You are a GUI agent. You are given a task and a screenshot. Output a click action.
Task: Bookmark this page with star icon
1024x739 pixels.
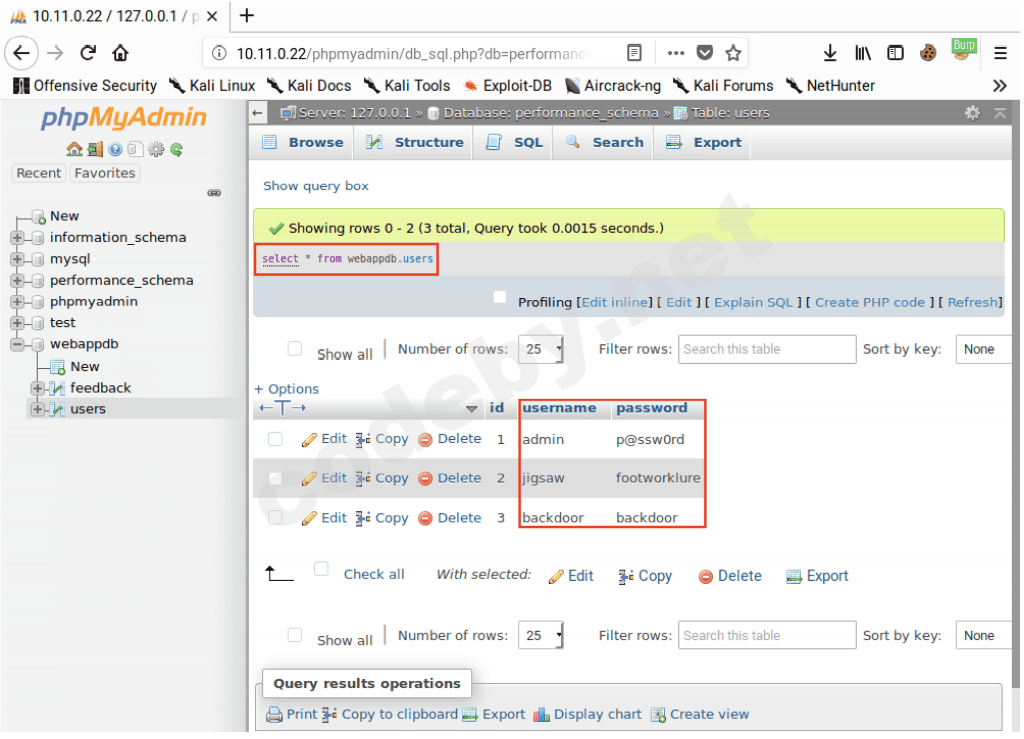point(733,53)
